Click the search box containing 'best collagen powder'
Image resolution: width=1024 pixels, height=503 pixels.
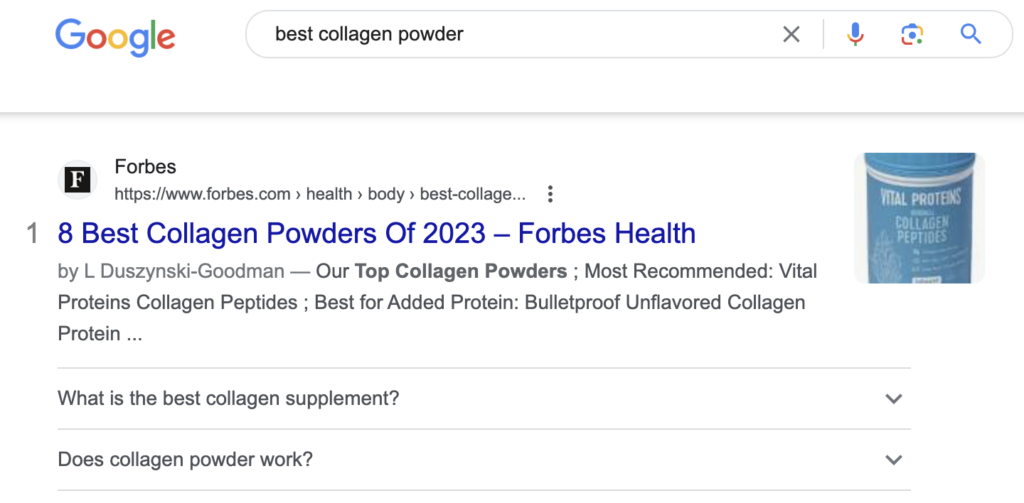click(520, 35)
